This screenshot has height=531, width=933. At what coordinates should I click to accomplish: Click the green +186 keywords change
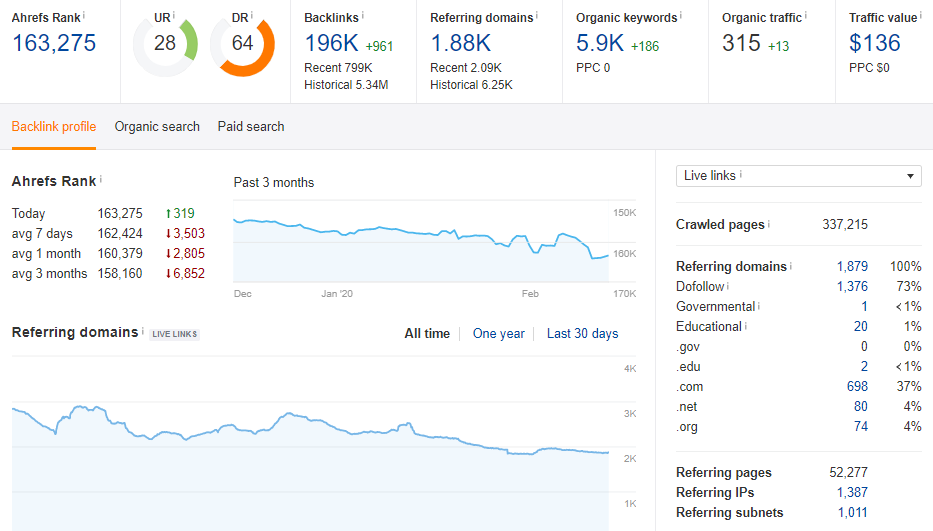point(645,46)
